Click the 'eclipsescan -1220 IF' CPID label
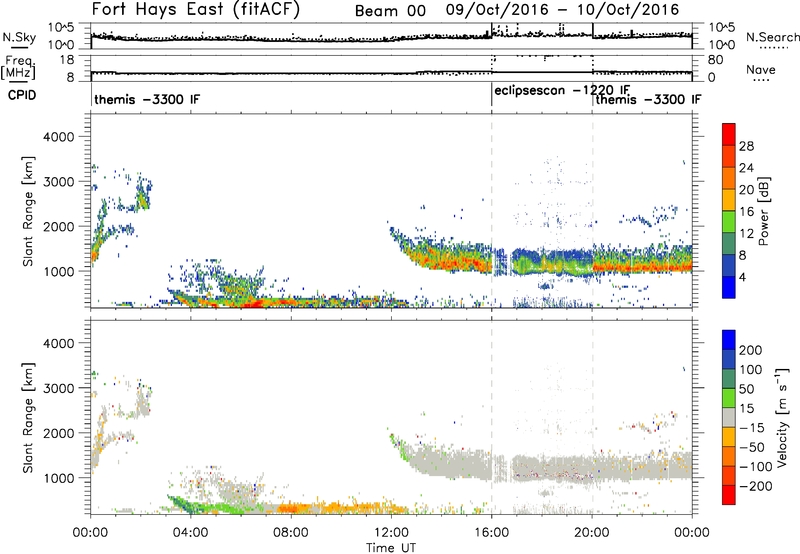800x554 pixels. pos(562,91)
